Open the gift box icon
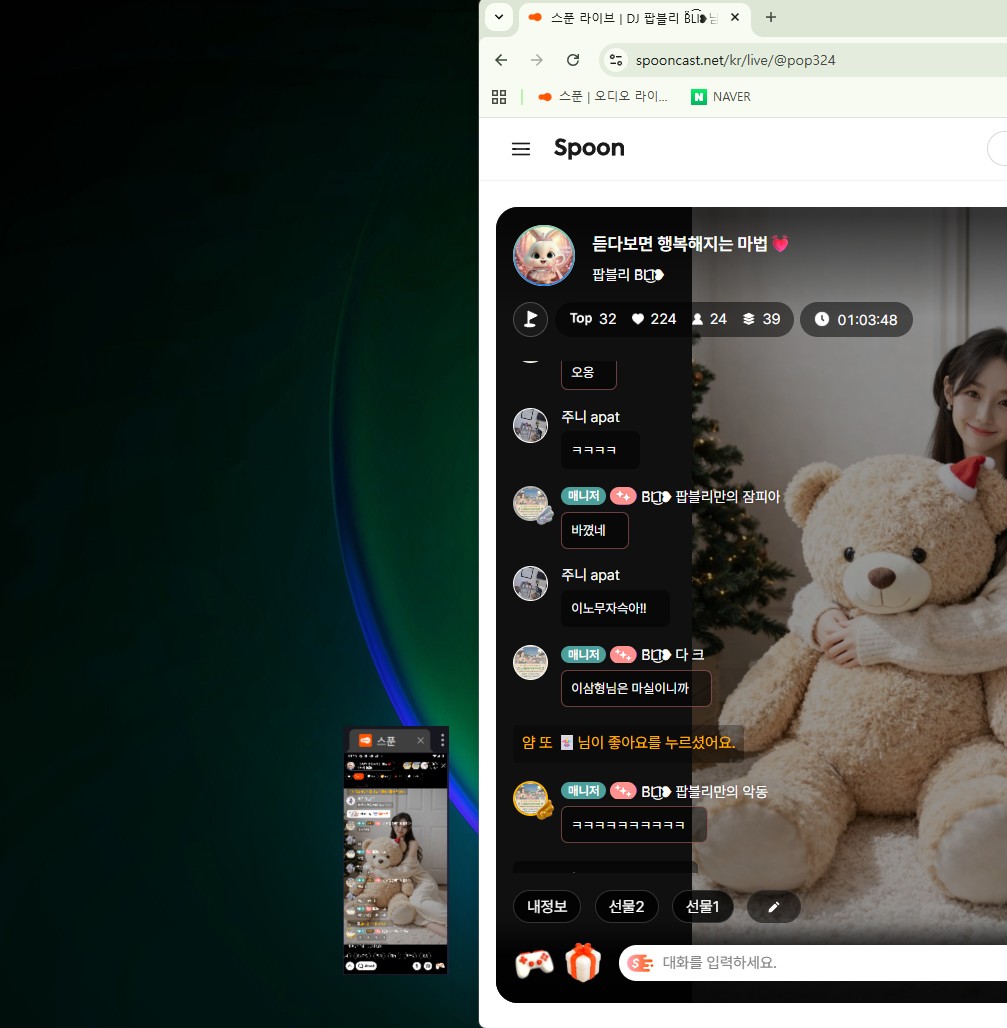This screenshot has height=1028, width=1007. [583, 963]
